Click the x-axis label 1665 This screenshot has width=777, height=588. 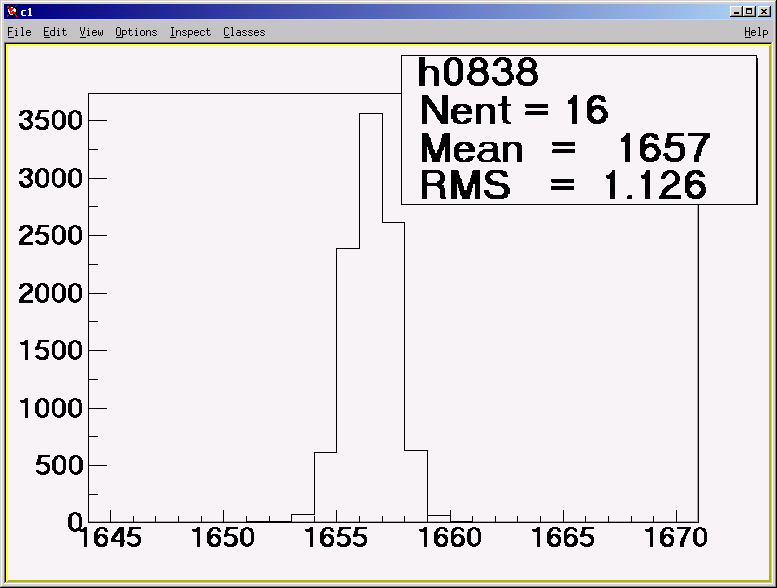563,537
